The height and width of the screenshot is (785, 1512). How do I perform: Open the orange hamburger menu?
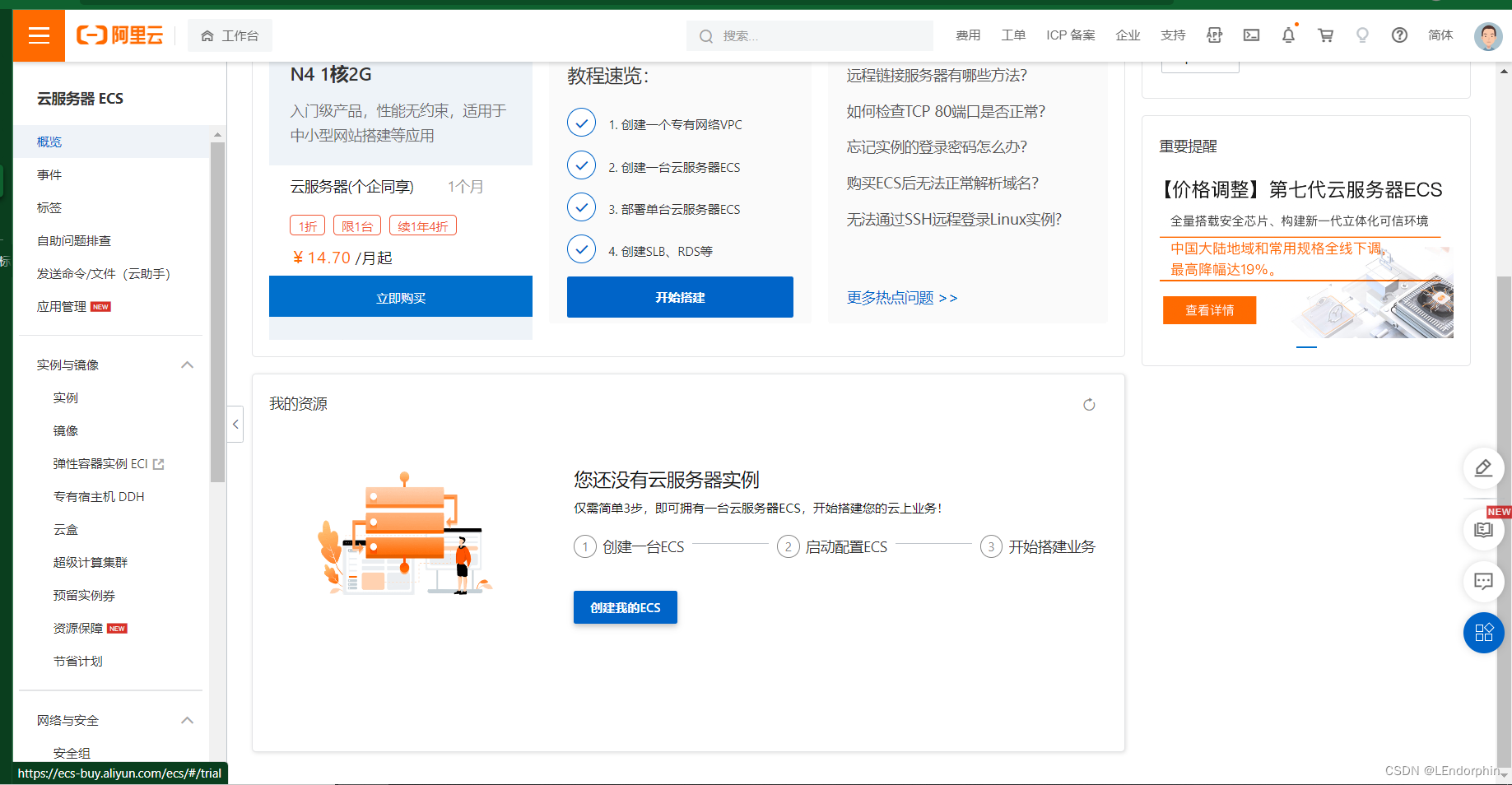(39, 35)
